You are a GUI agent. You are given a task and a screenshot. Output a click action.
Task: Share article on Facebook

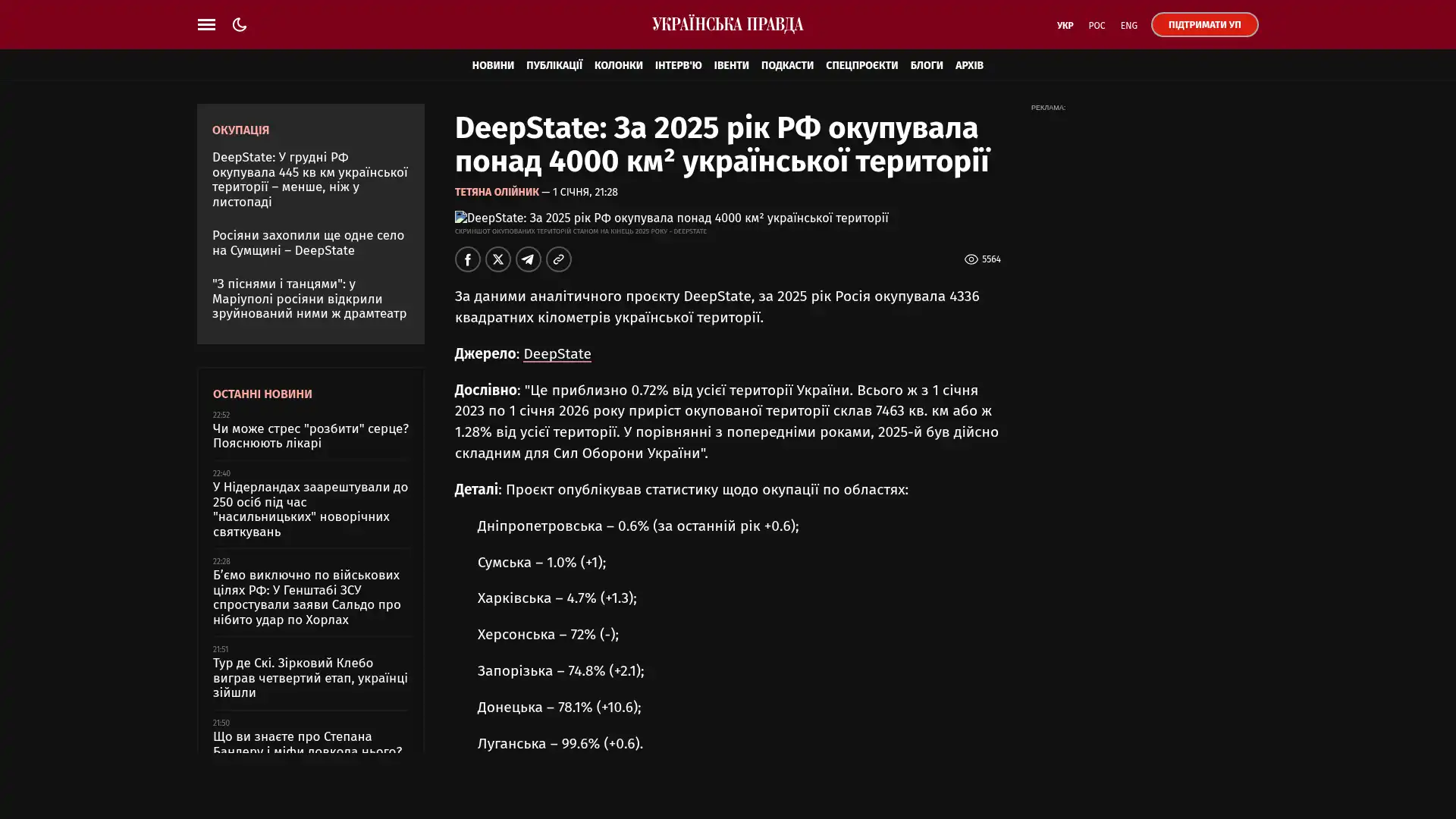pyautogui.click(x=467, y=259)
